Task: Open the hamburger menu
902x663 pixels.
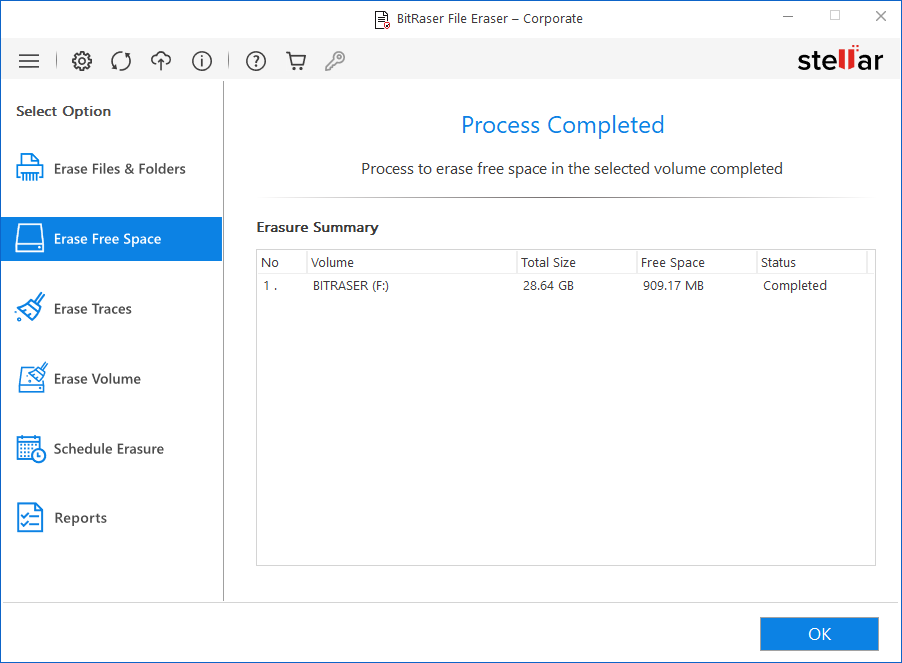Action: click(29, 61)
